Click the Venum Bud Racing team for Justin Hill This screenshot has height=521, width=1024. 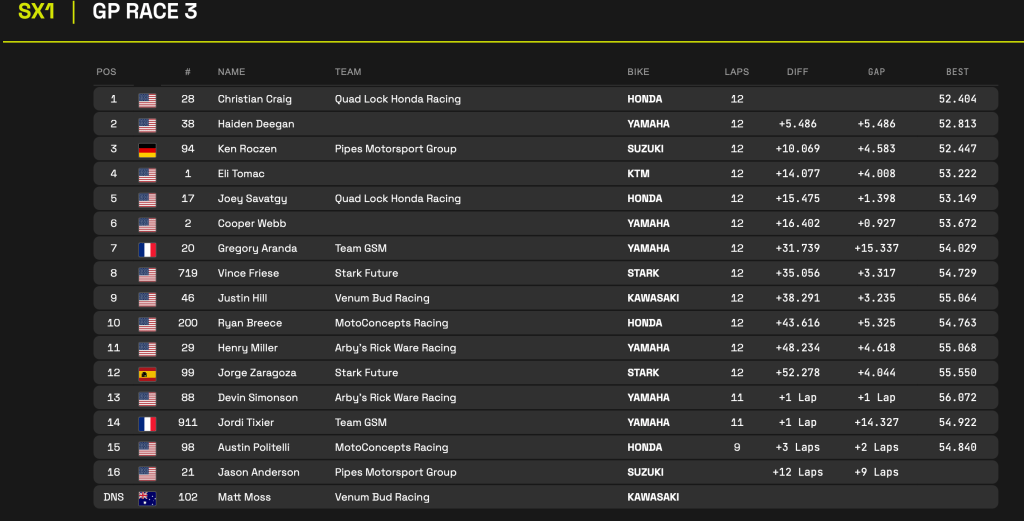(x=382, y=298)
